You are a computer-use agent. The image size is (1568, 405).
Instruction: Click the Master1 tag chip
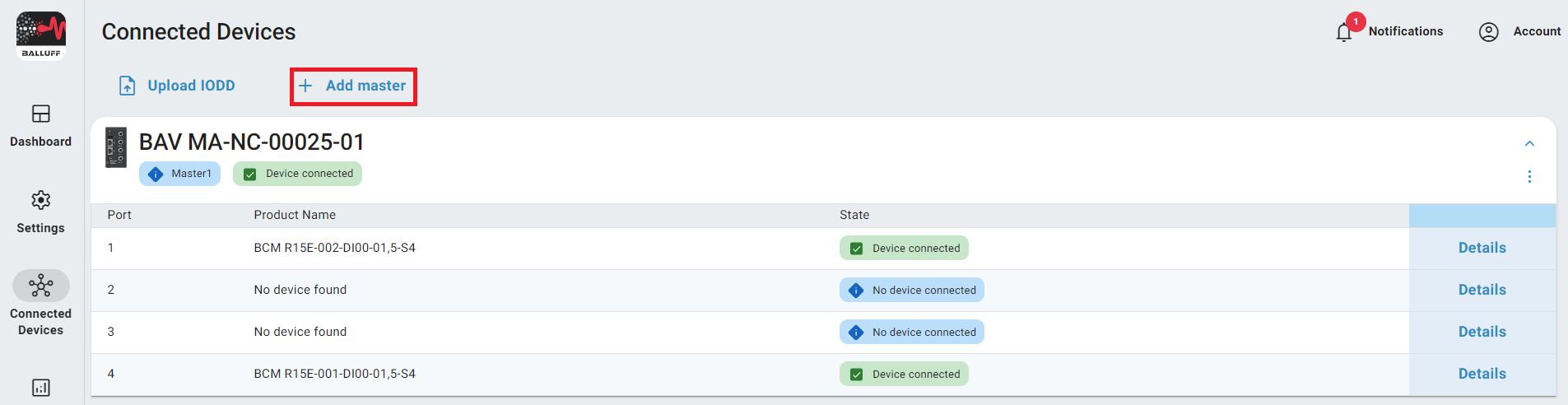point(180,174)
